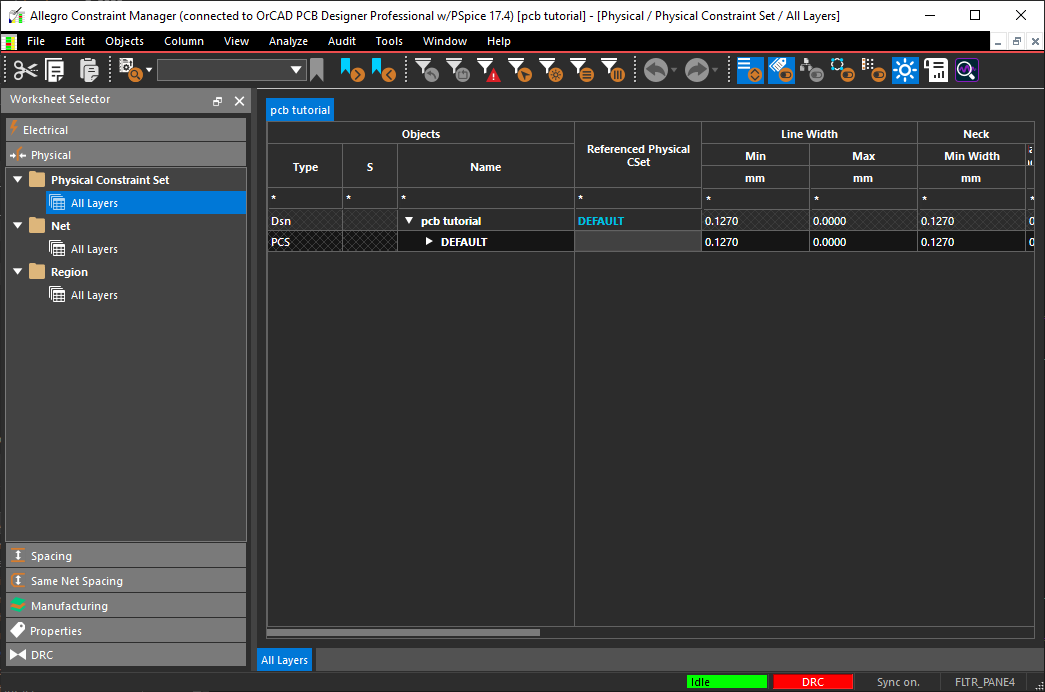
Task: Open the Spacing worksheet section
Action: coord(51,556)
